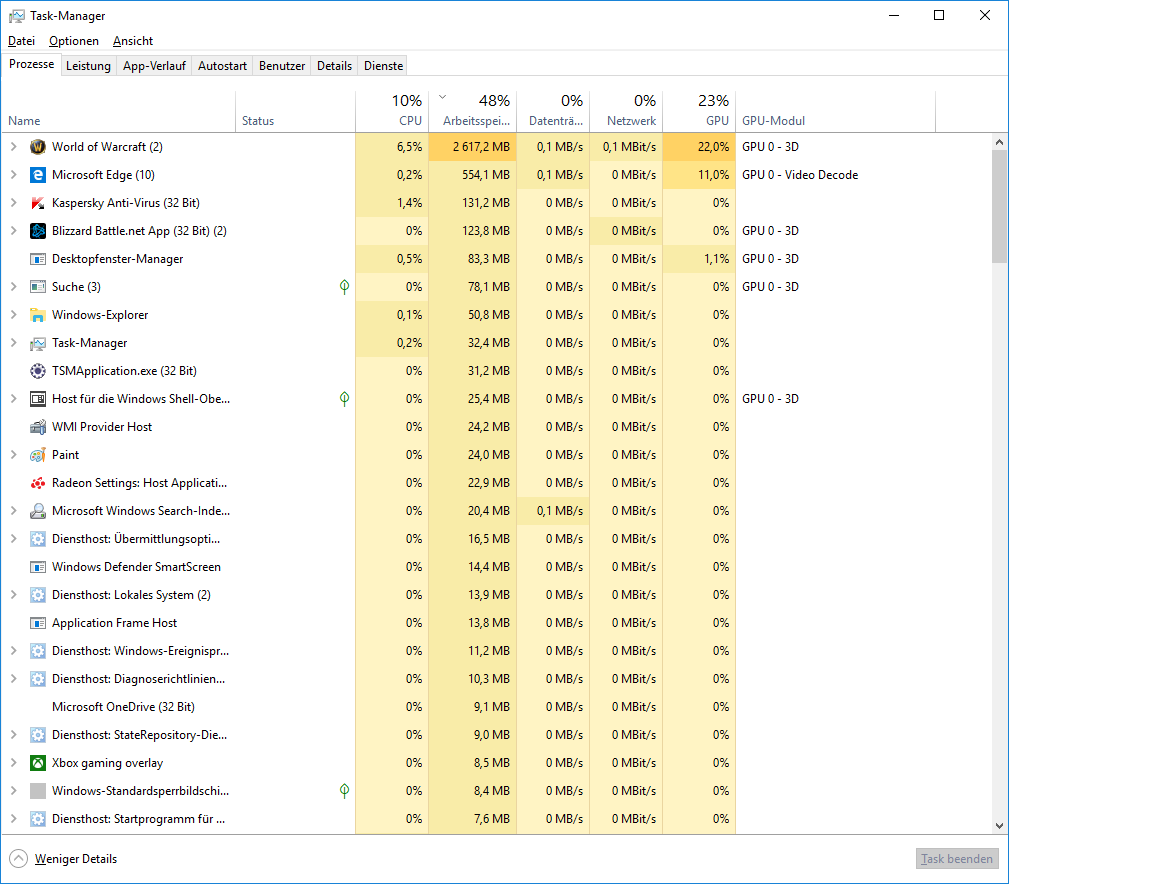Open the Ansicht menu
The height and width of the screenshot is (884, 1152).
tap(133, 41)
